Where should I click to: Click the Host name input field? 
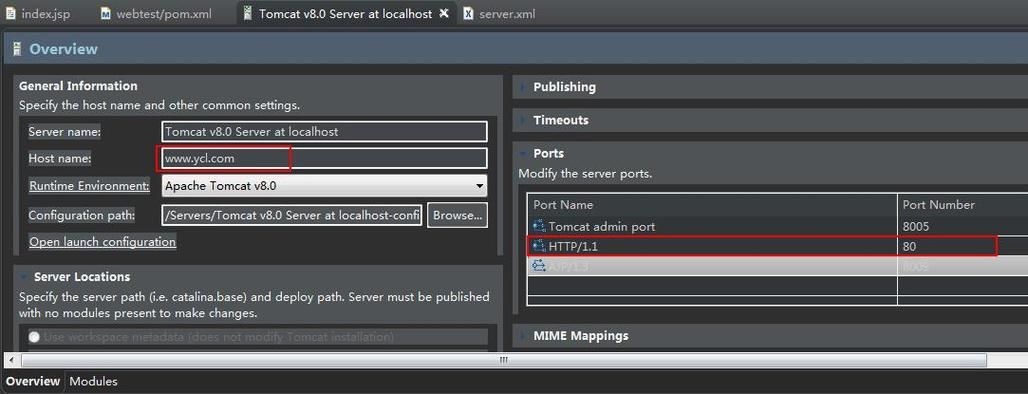pos(324,159)
